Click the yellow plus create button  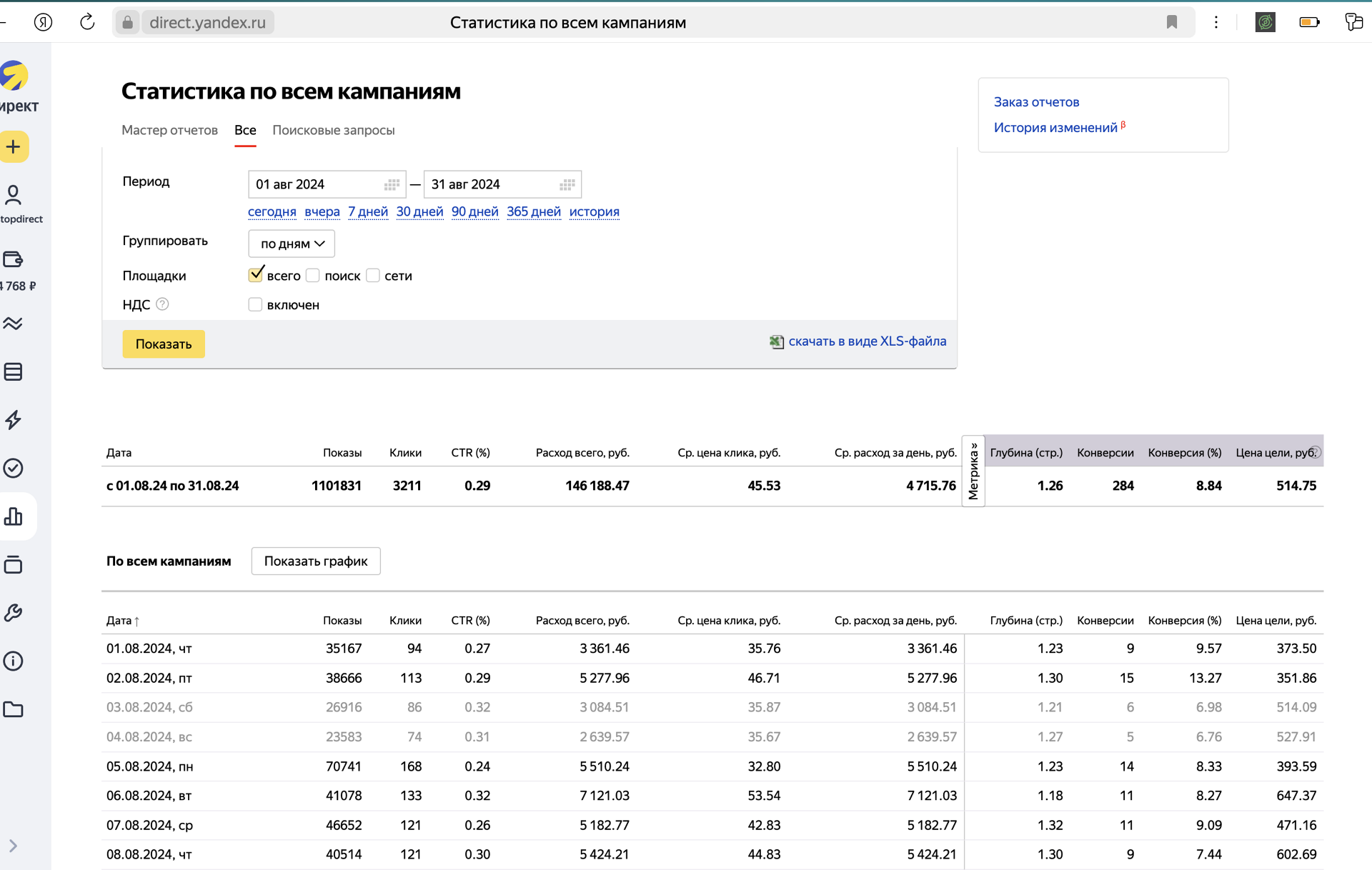point(14,147)
